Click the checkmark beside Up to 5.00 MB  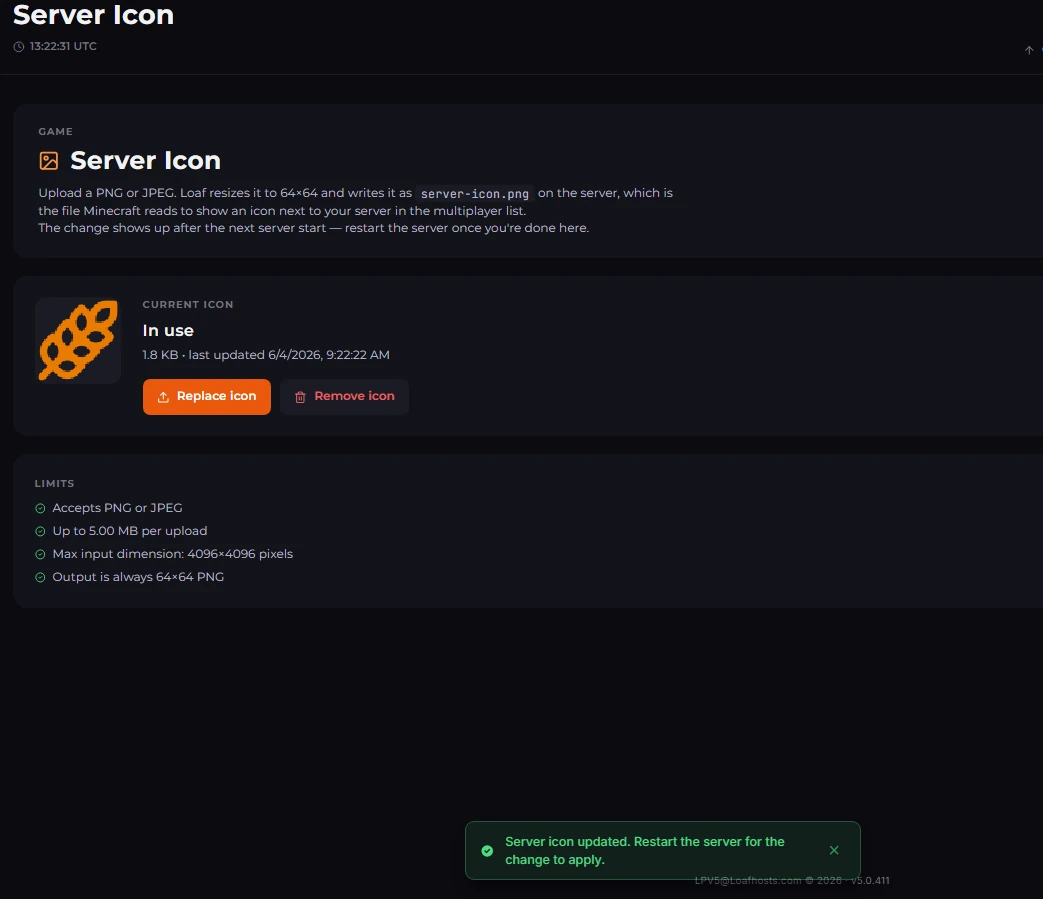click(x=40, y=531)
